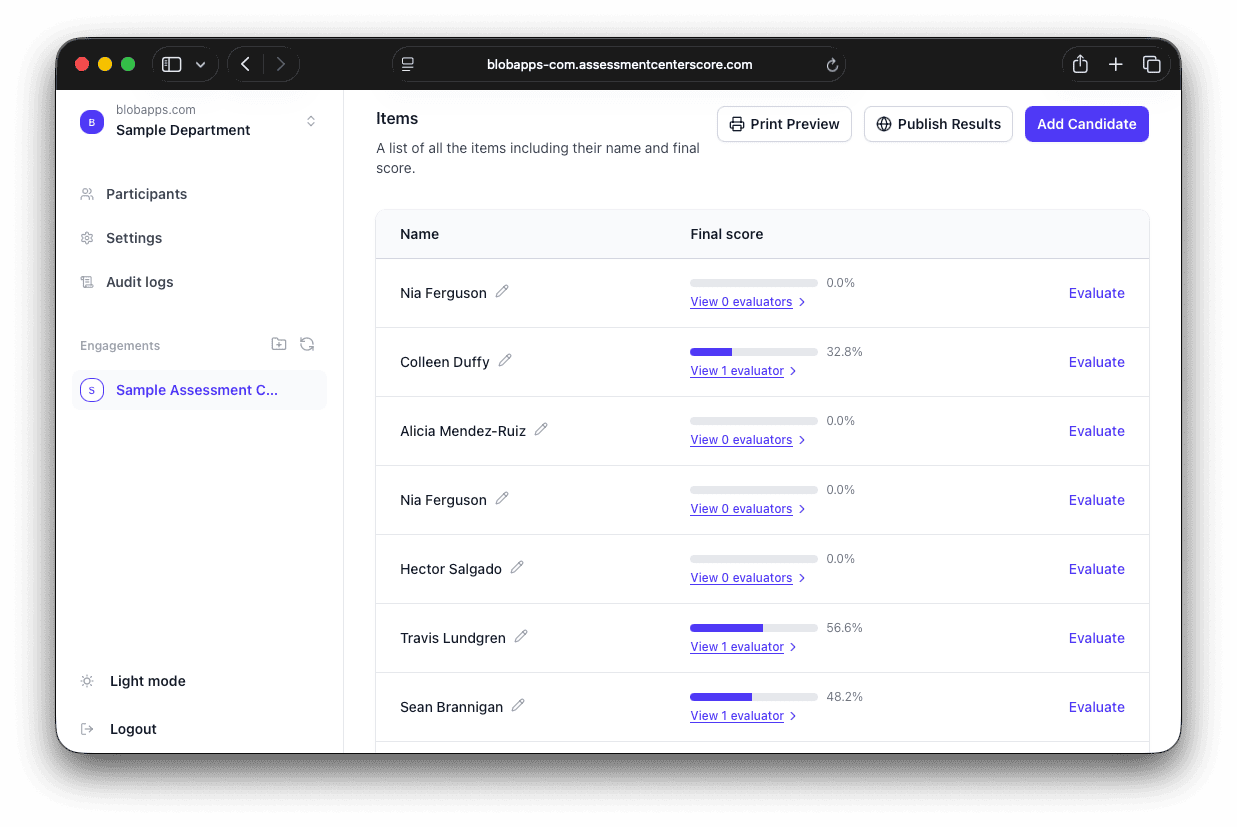This screenshot has width=1237, height=827.
Task: Toggle the browser sidebar
Action: (172, 64)
